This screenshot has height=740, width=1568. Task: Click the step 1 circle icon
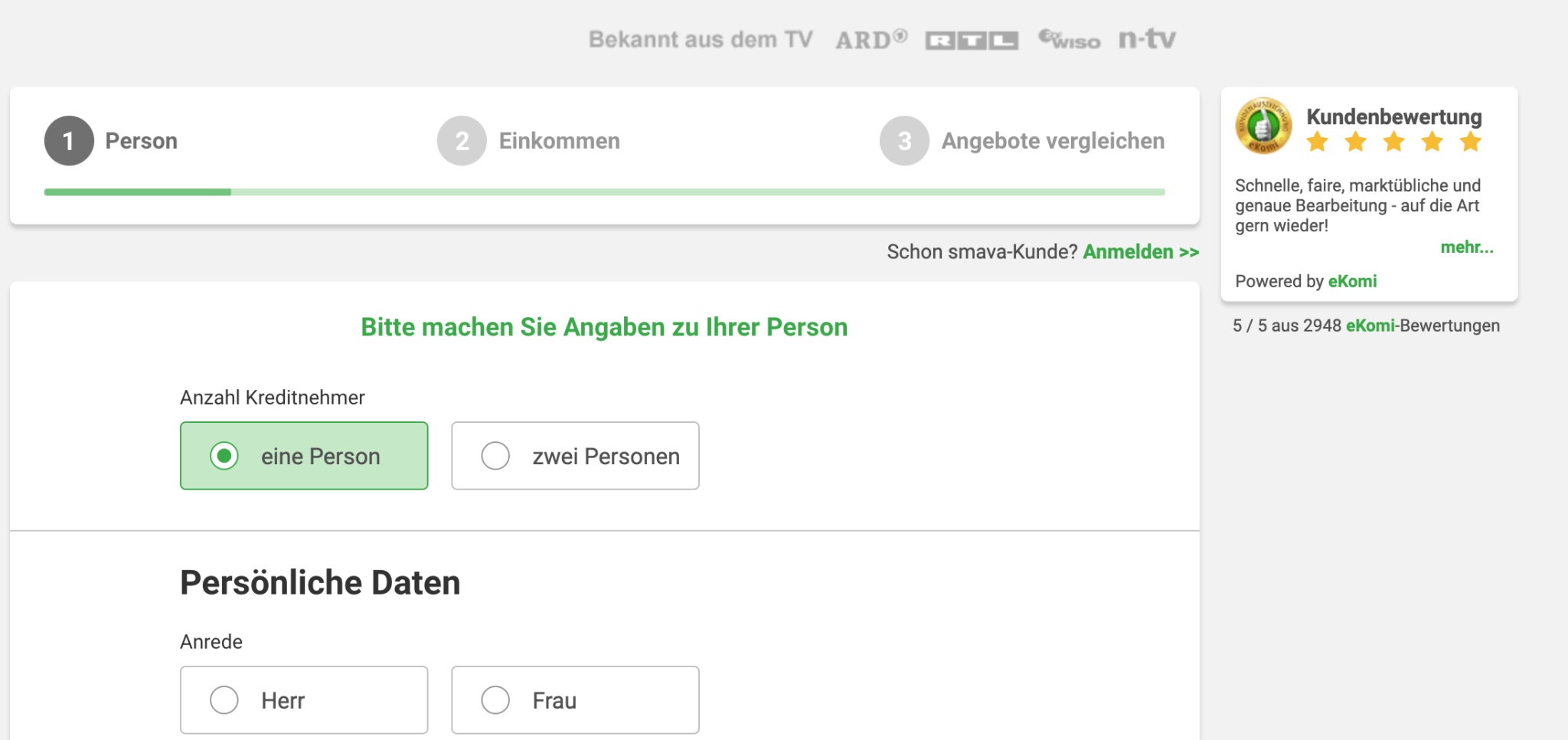point(69,141)
